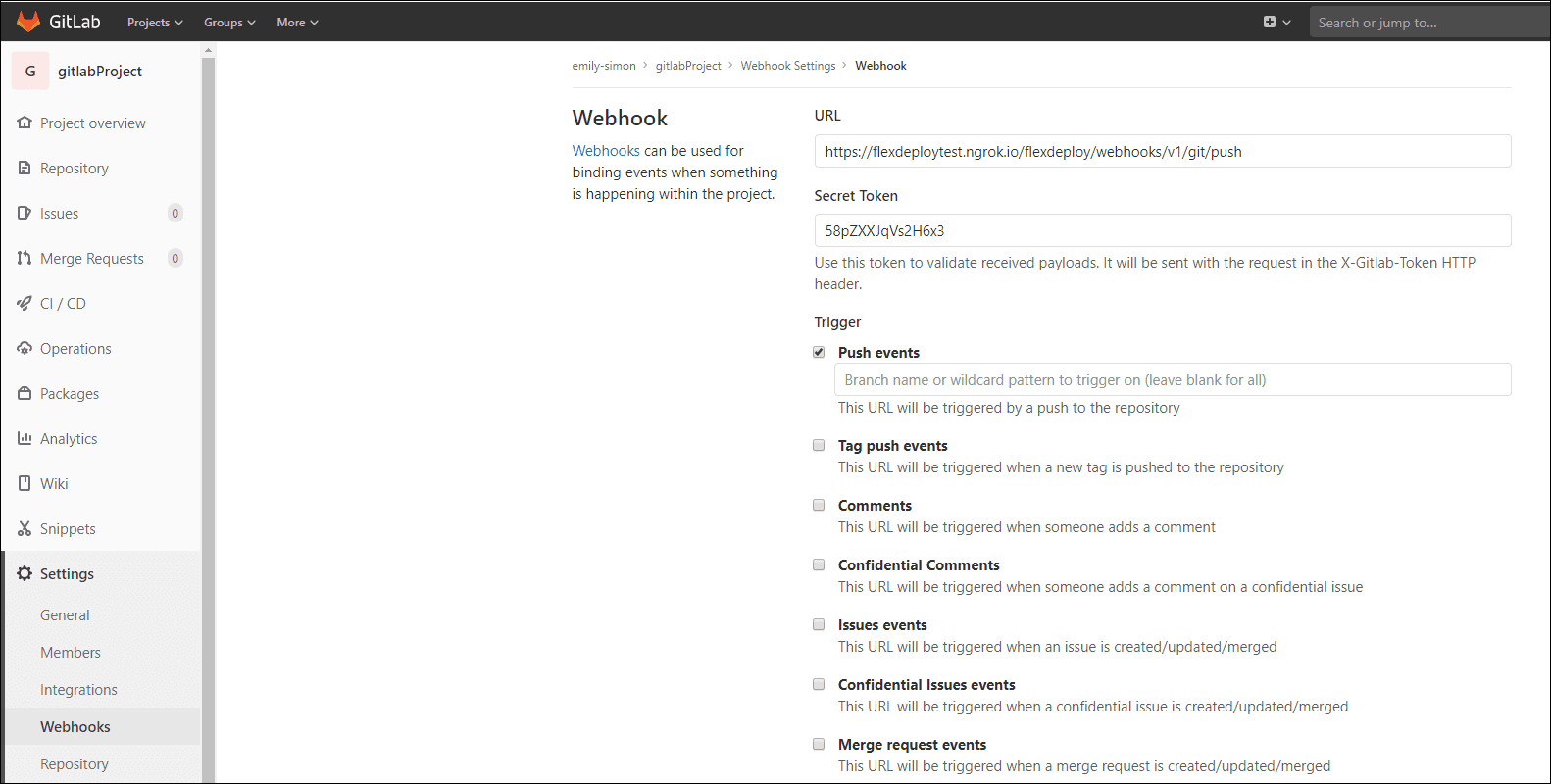Screen dimensions: 1551x784
Task: Open the Analytics section
Action: tap(69, 438)
